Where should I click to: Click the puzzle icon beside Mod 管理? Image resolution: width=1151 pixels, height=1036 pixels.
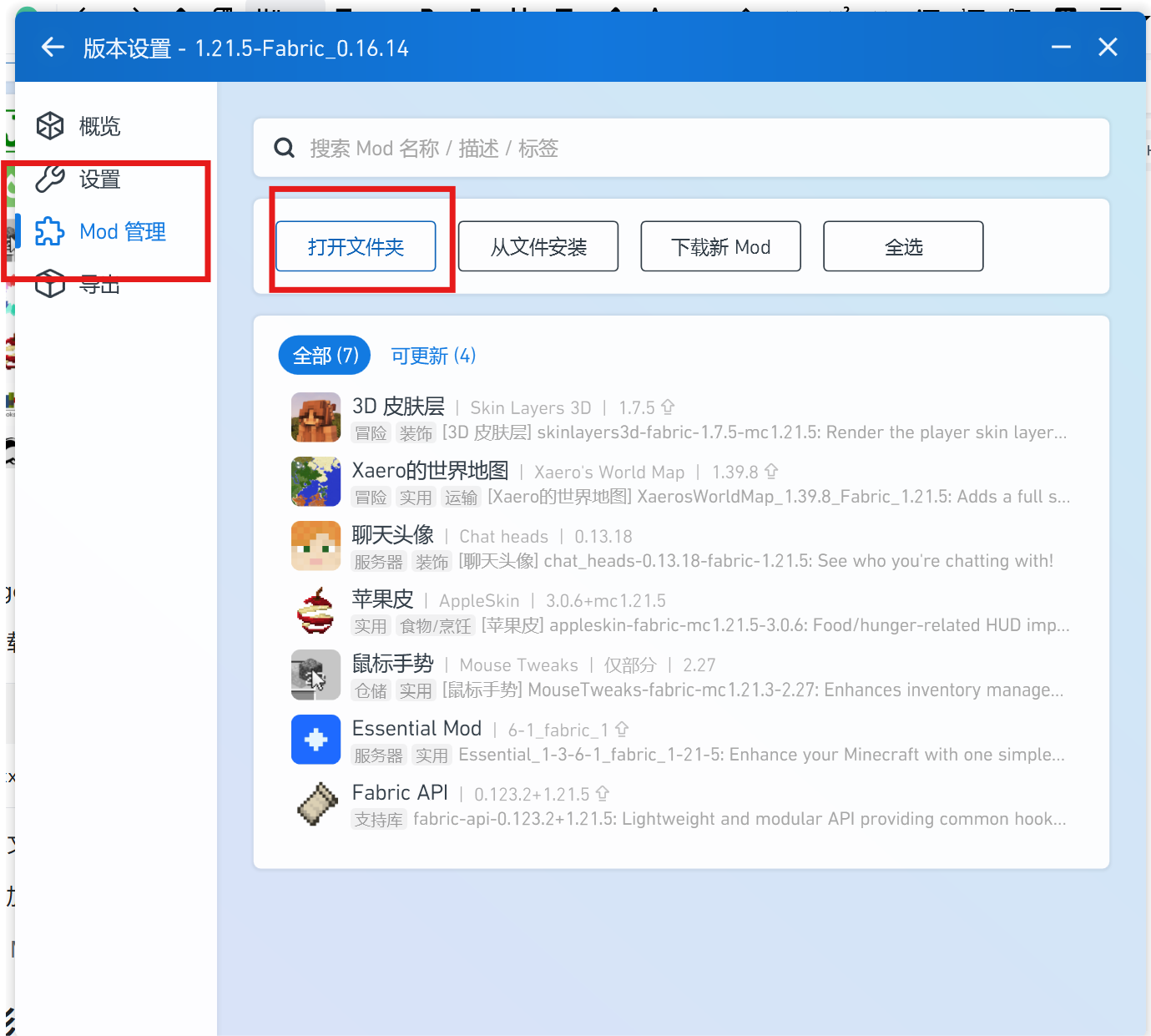point(50,231)
